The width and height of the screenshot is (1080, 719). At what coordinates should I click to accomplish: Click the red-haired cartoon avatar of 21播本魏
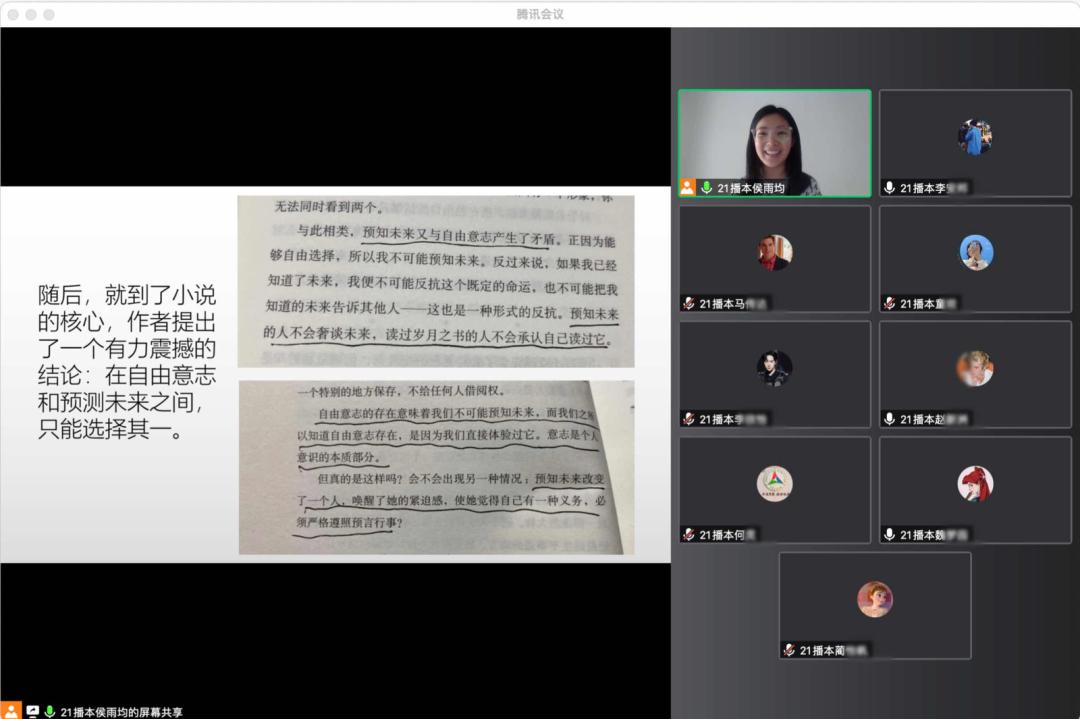point(975,484)
